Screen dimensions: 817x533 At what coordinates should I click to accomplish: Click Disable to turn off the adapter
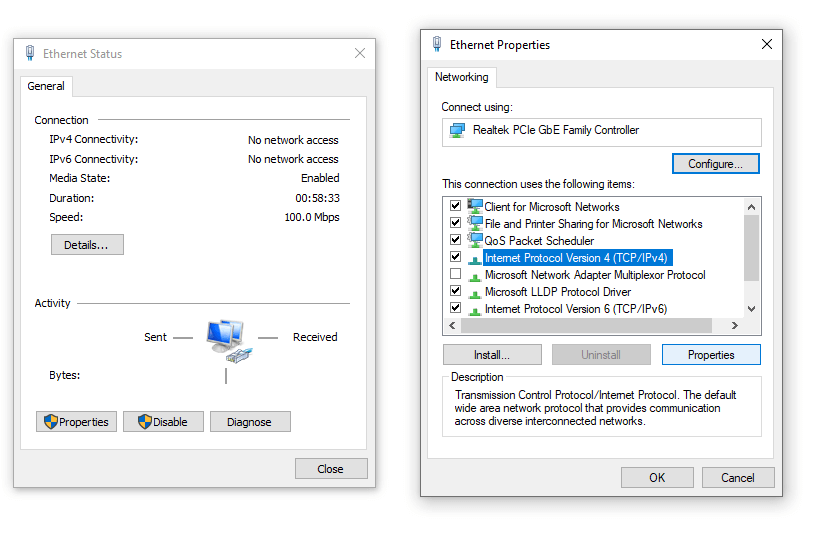tap(163, 422)
